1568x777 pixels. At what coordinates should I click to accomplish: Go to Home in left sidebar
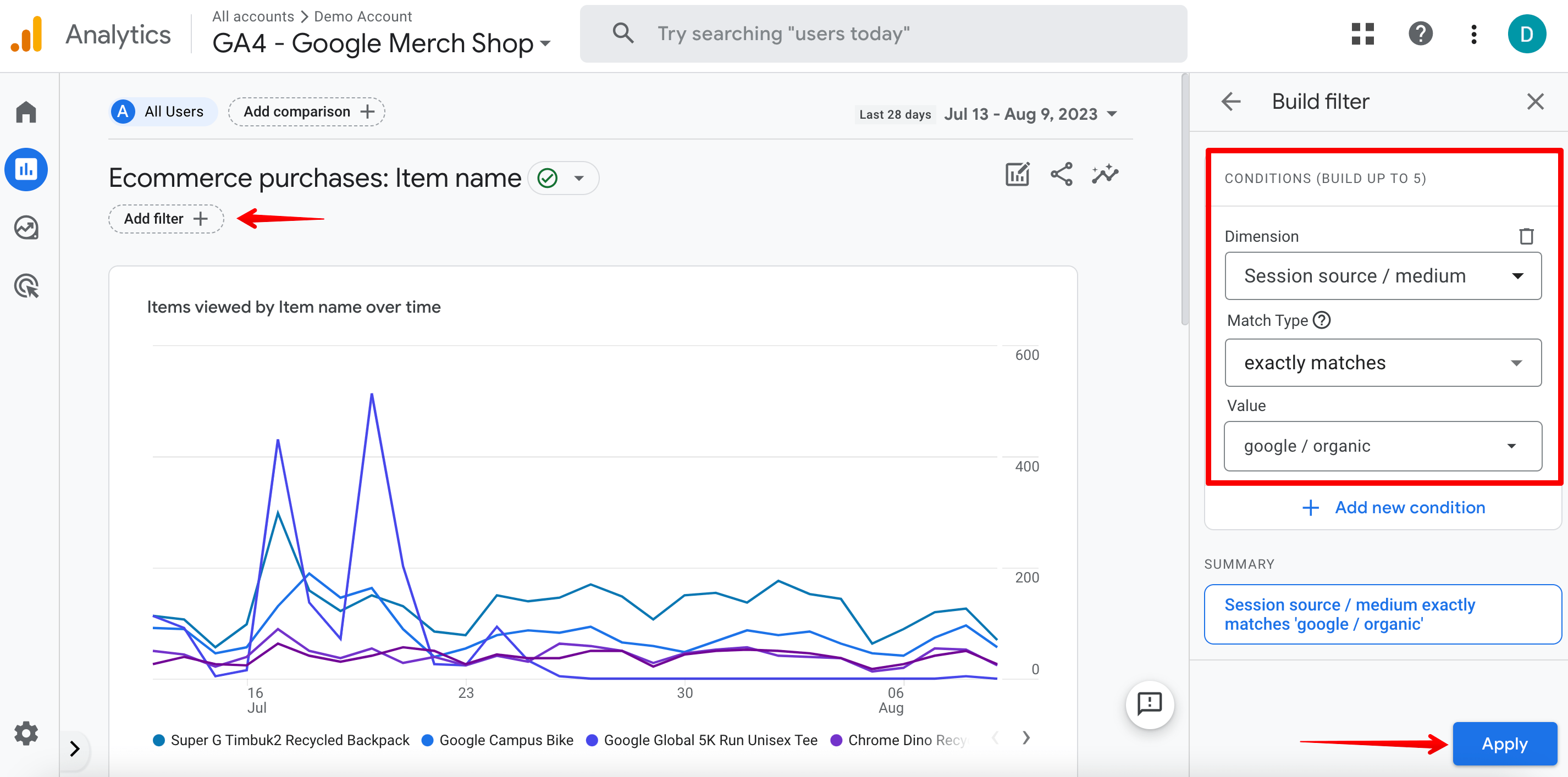[26, 112]
